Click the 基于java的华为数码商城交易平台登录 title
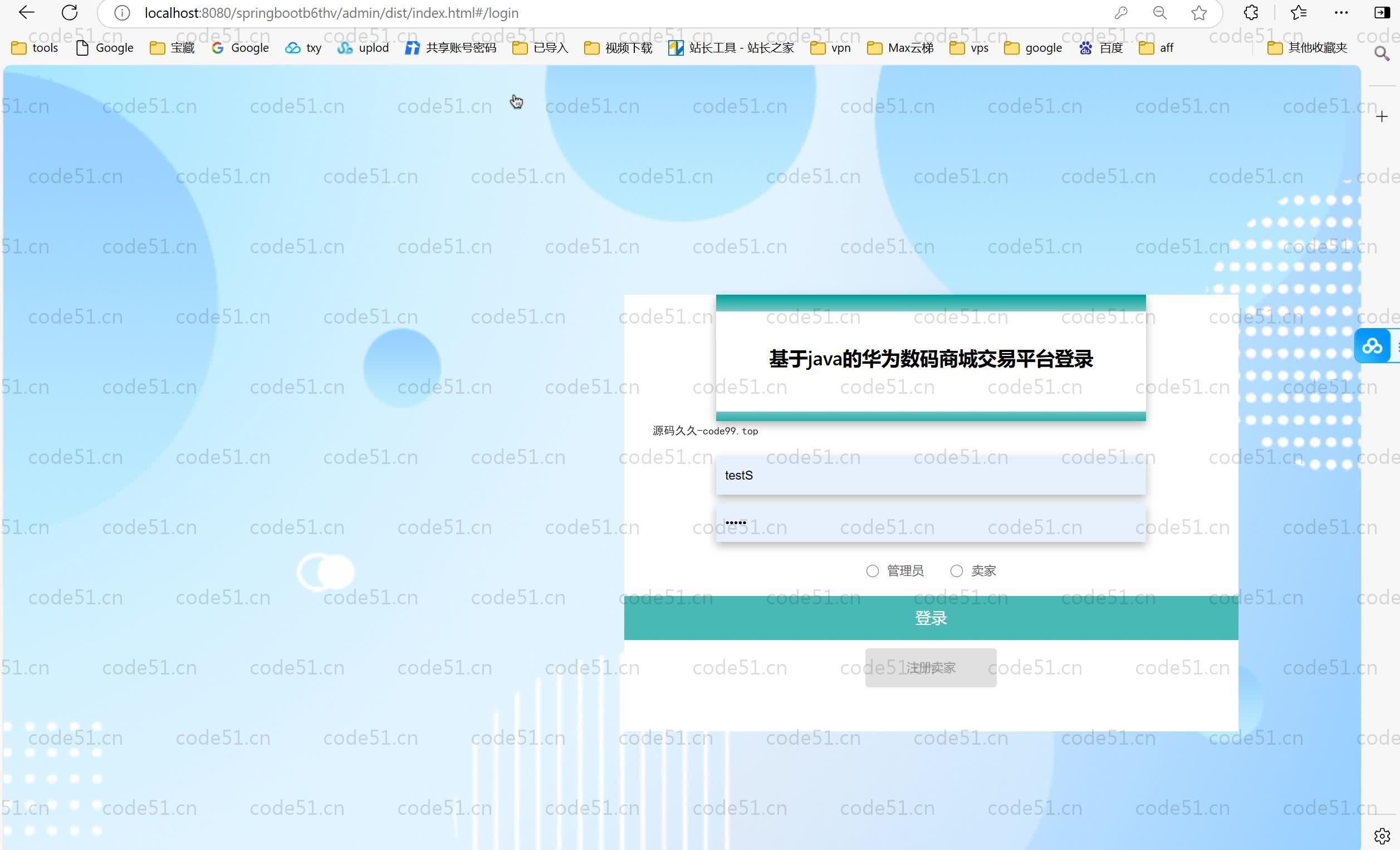This screenshot has height=850, width=1400. coord(931,359)
